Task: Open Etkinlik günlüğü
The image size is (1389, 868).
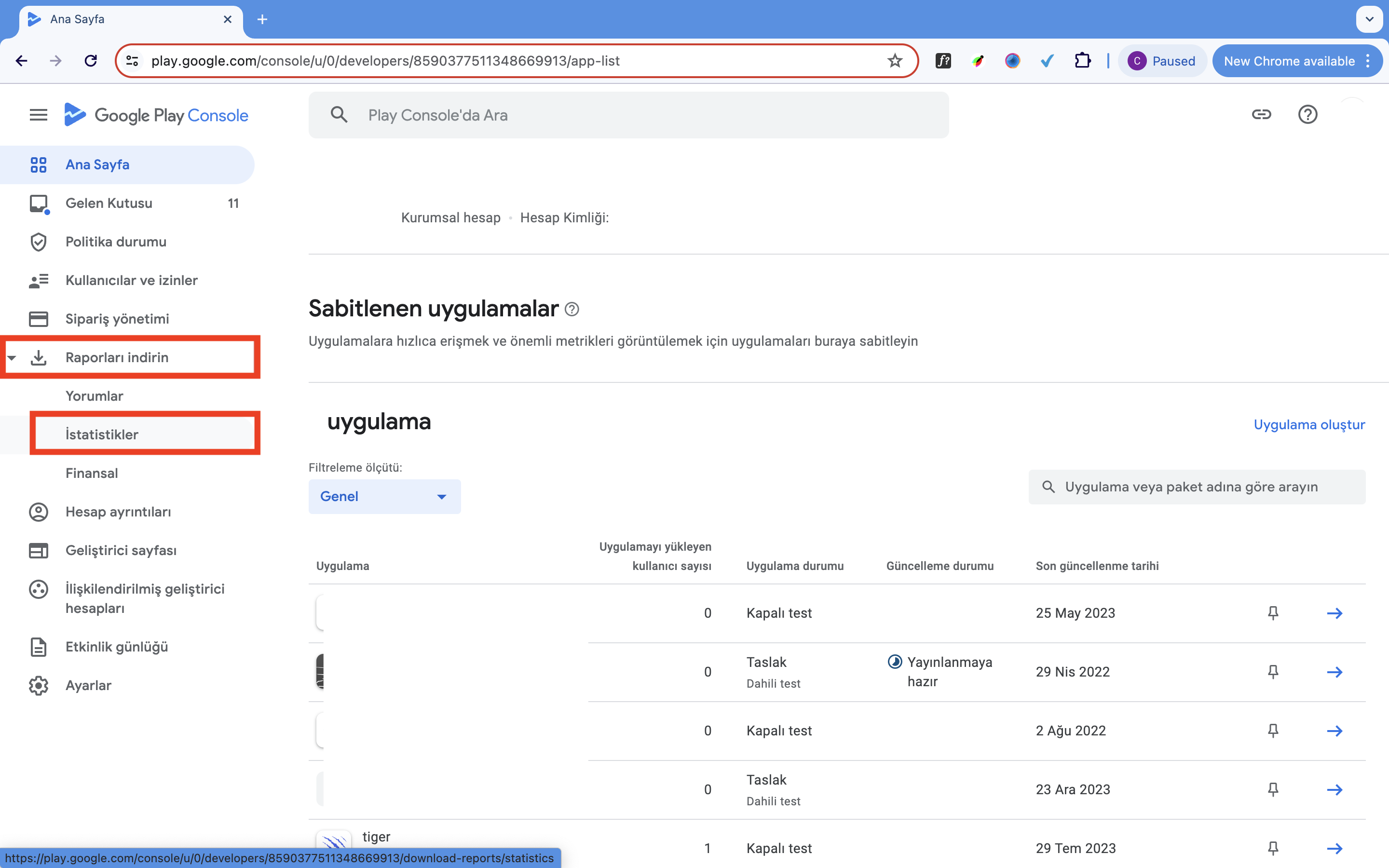Action: 127,646
